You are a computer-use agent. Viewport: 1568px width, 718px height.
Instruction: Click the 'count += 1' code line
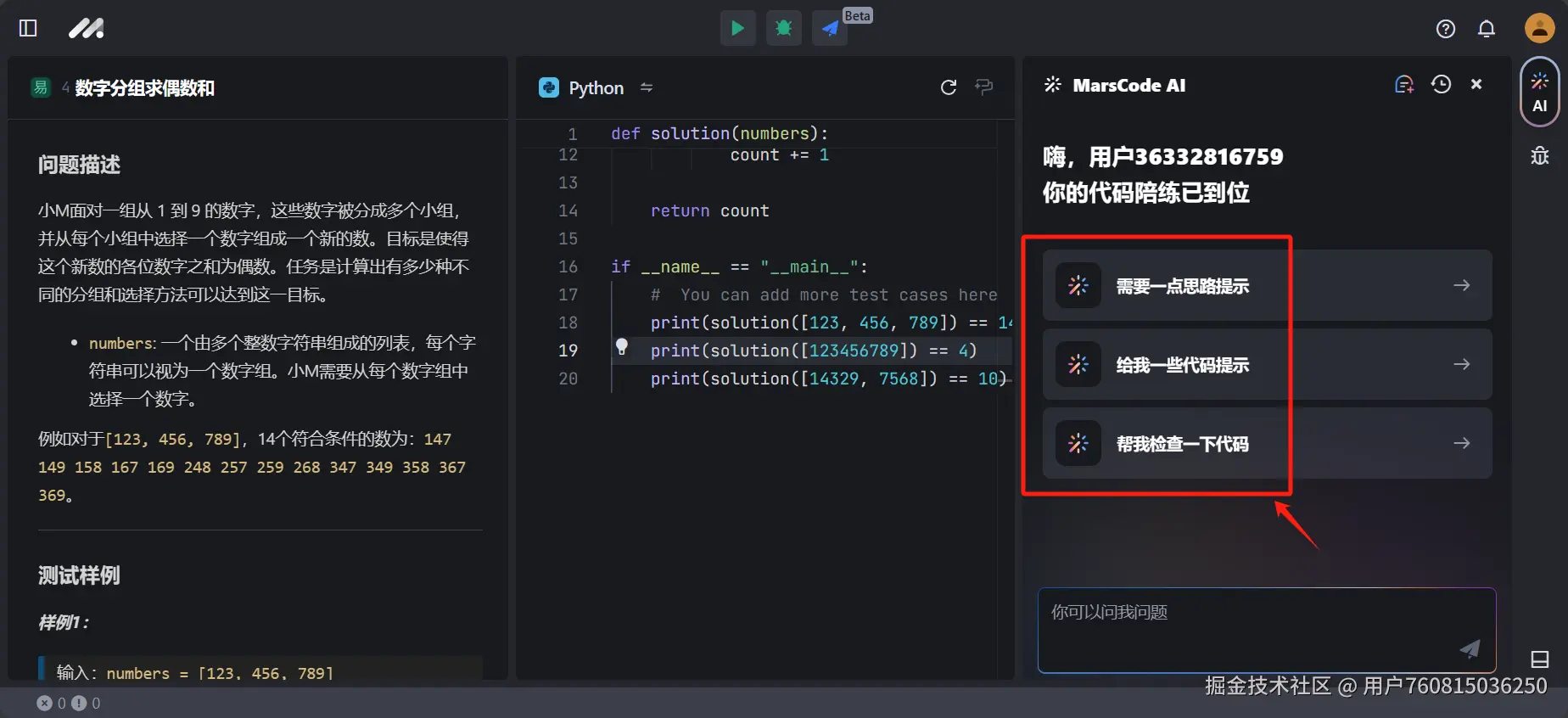[x=779, y=154]
